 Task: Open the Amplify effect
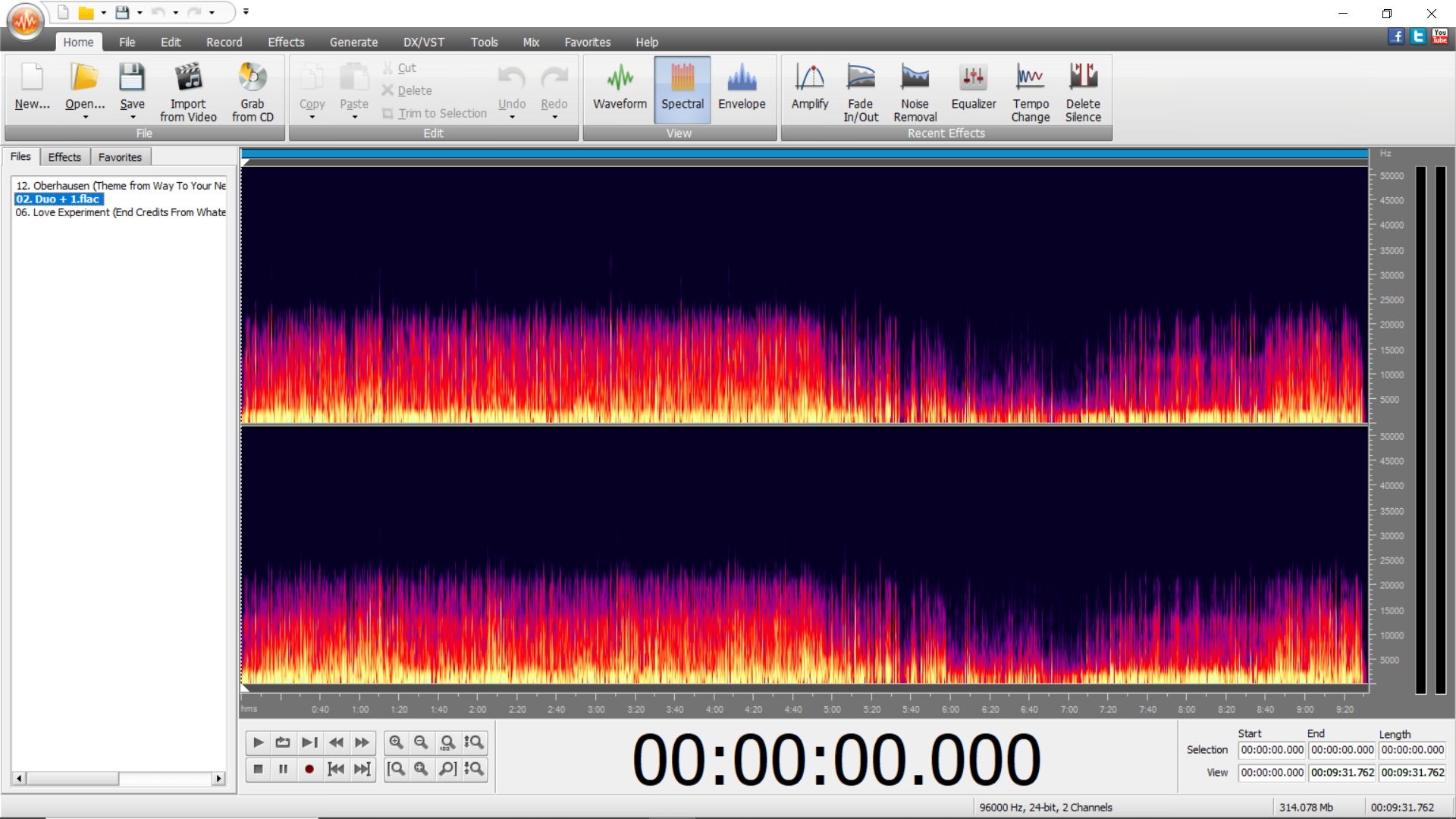coord(809,89)
